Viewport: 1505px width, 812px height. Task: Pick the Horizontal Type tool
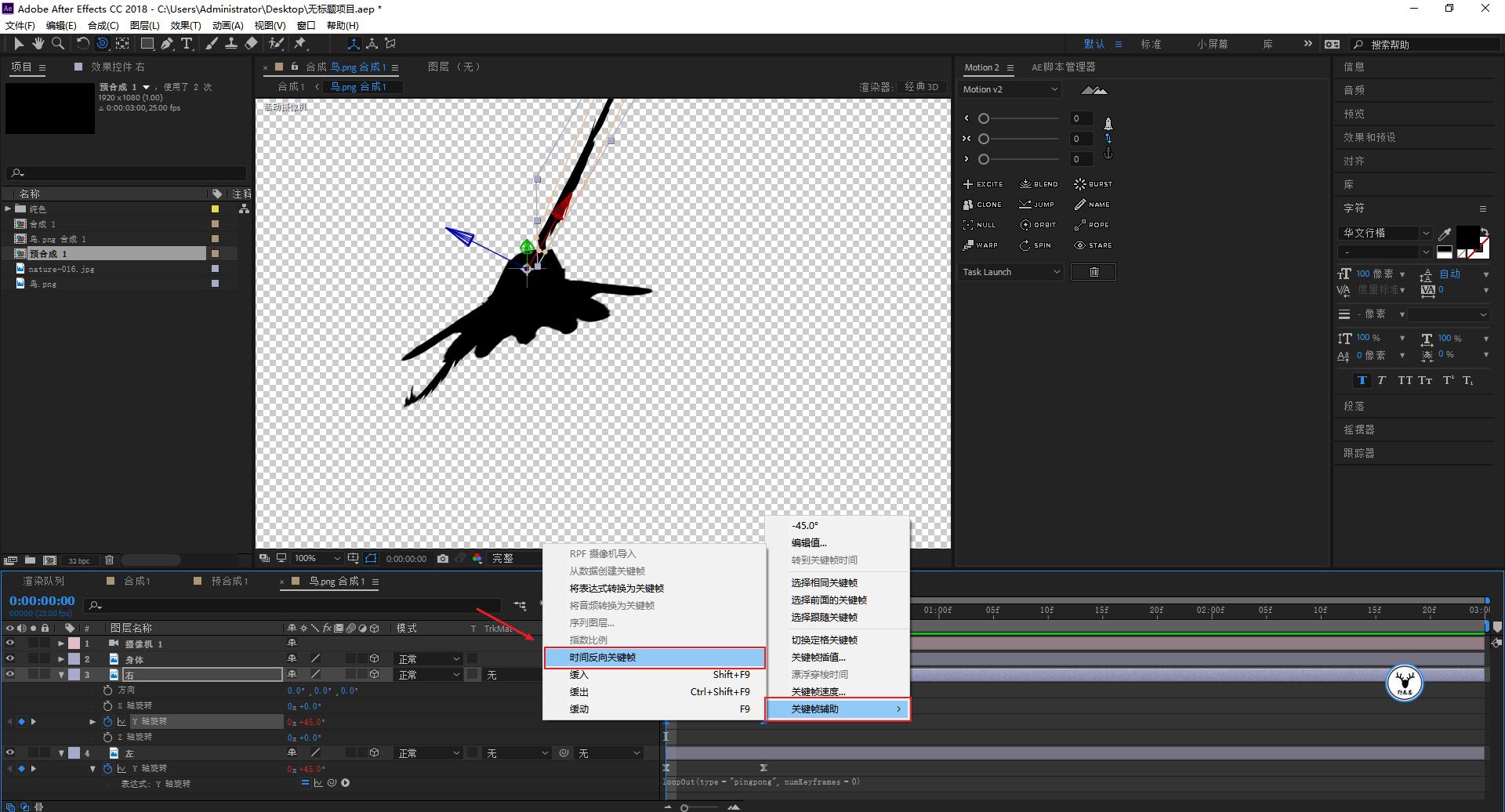click(x=187, y=44)
